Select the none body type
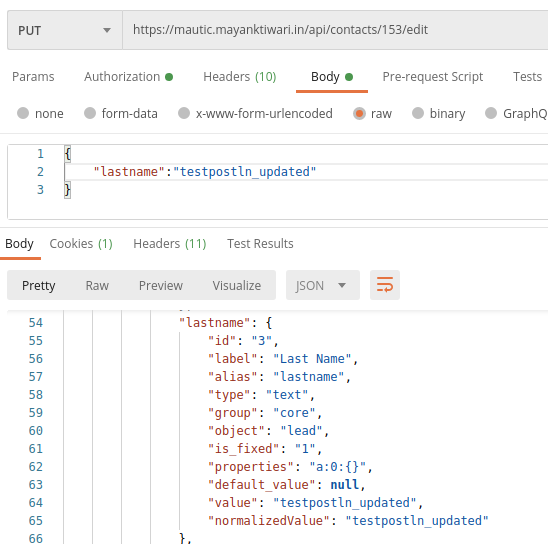The height and width of the screenshot is (544, 548). (40, 114)
